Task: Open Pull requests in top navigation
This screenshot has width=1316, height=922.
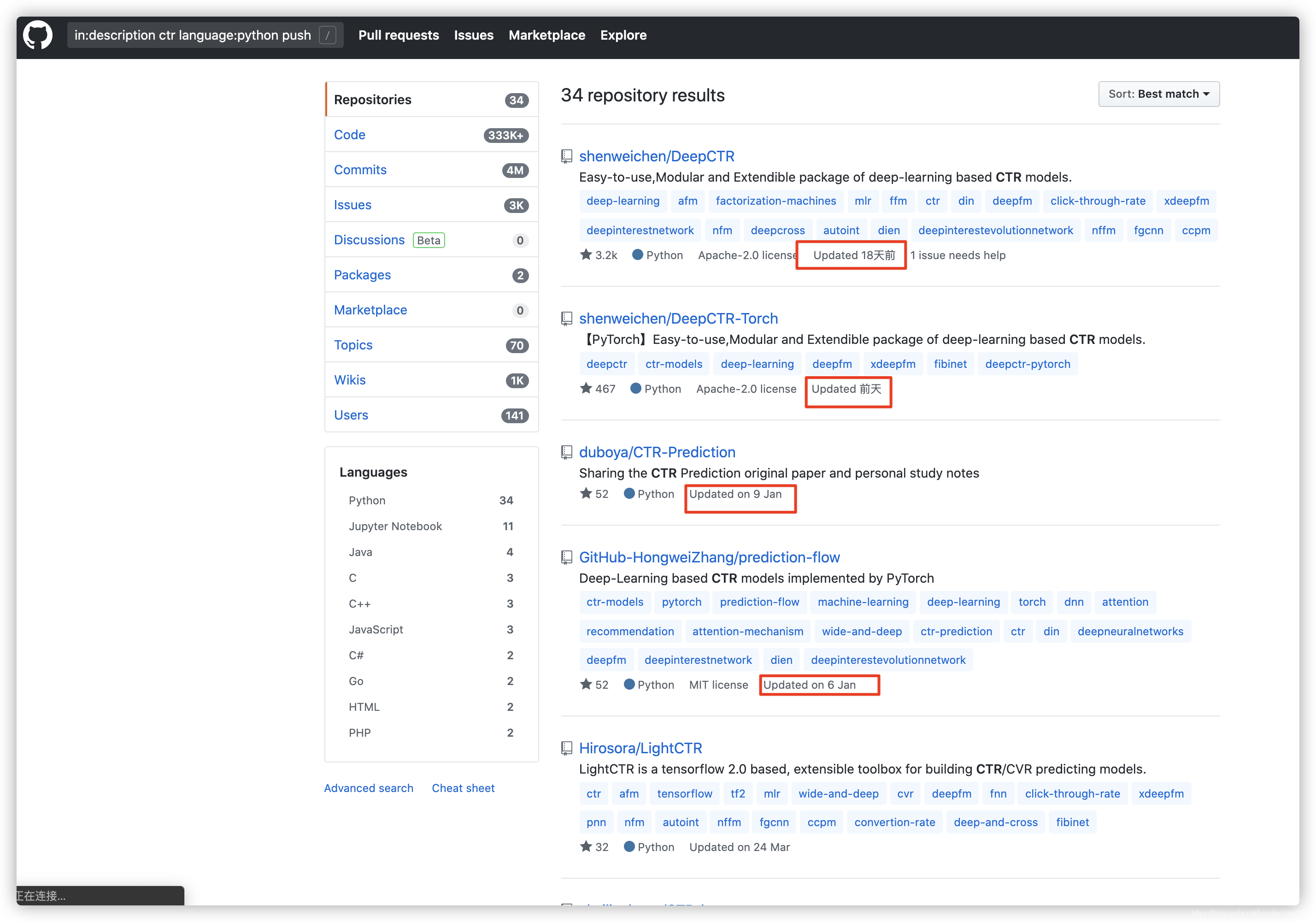Action: pyautogui.click(x=399, y=35)
